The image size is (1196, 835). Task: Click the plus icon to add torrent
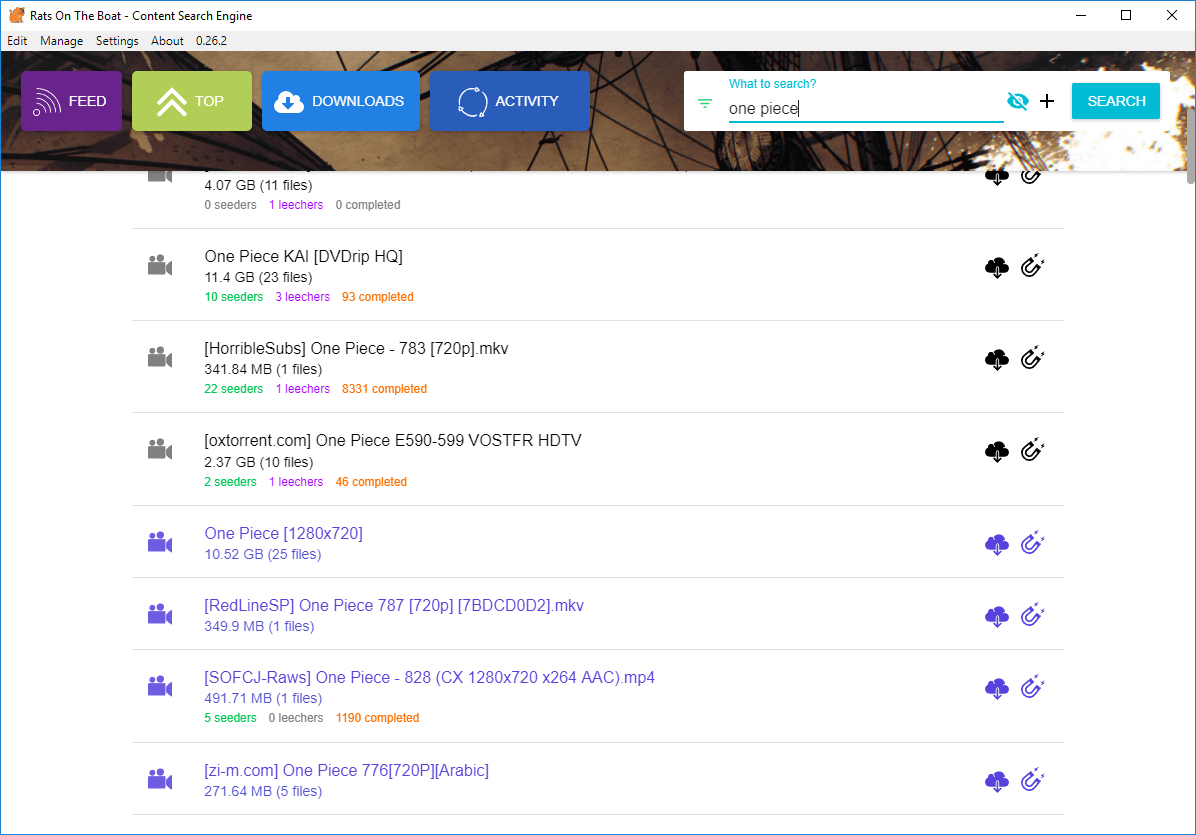(x=1047, y=101)
